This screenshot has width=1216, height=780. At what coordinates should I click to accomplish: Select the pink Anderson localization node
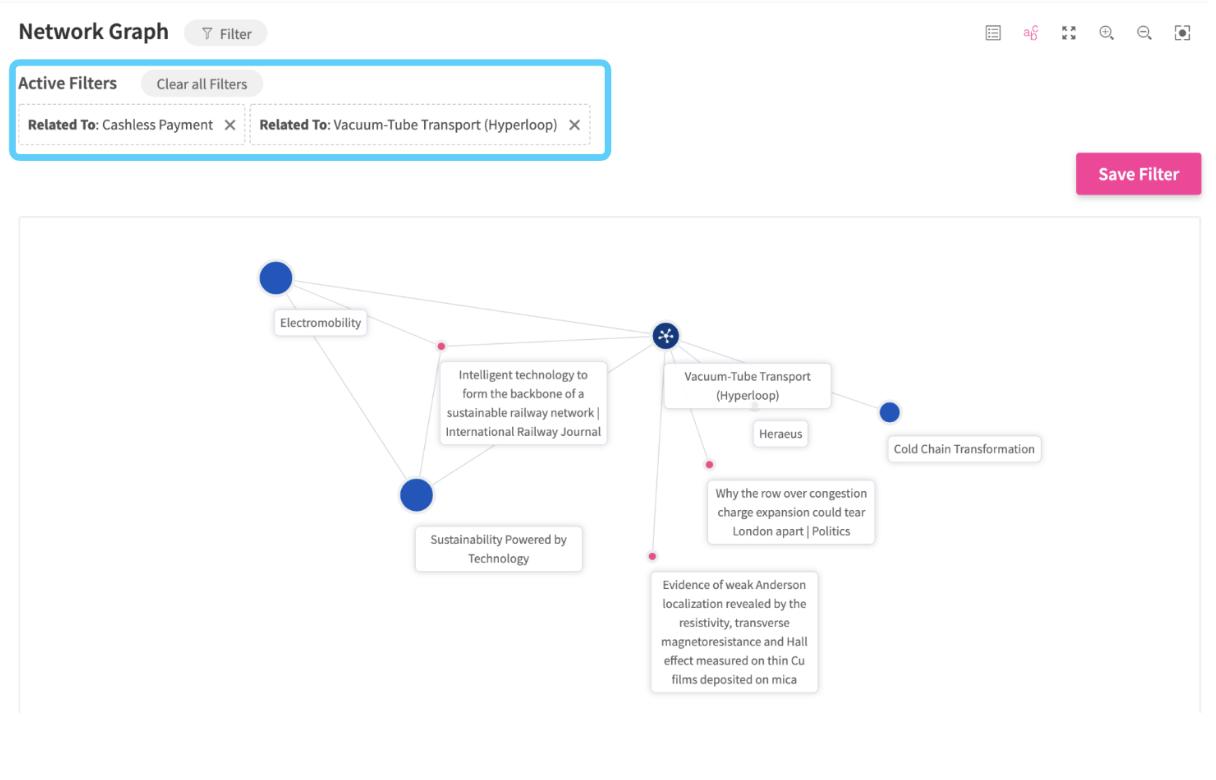(x=652, y=556)
